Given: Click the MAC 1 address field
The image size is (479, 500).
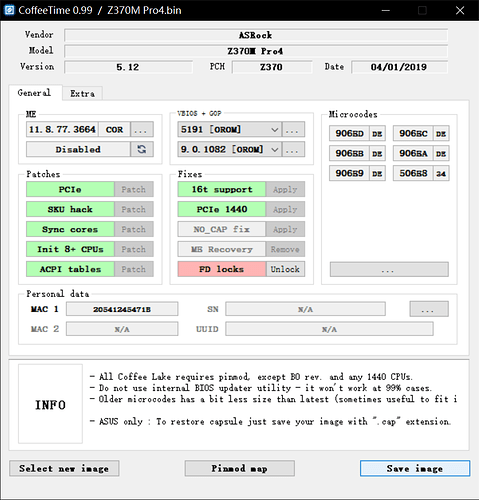Looking at the screenshot, I should 122,309.
